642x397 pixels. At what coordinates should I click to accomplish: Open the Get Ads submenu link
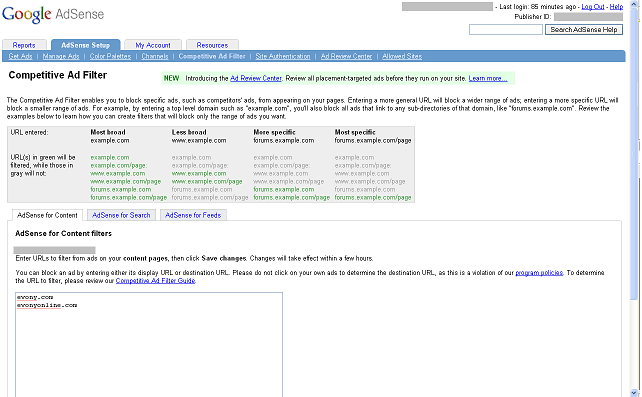(20, 56)
